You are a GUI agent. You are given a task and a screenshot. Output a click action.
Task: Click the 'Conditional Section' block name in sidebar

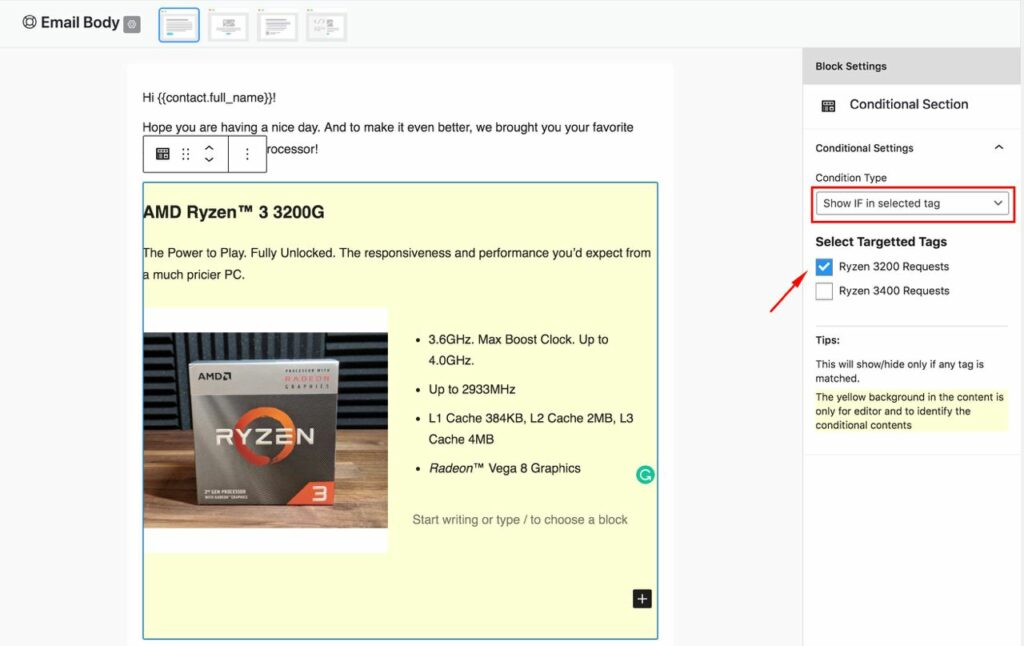click(908, 105)
